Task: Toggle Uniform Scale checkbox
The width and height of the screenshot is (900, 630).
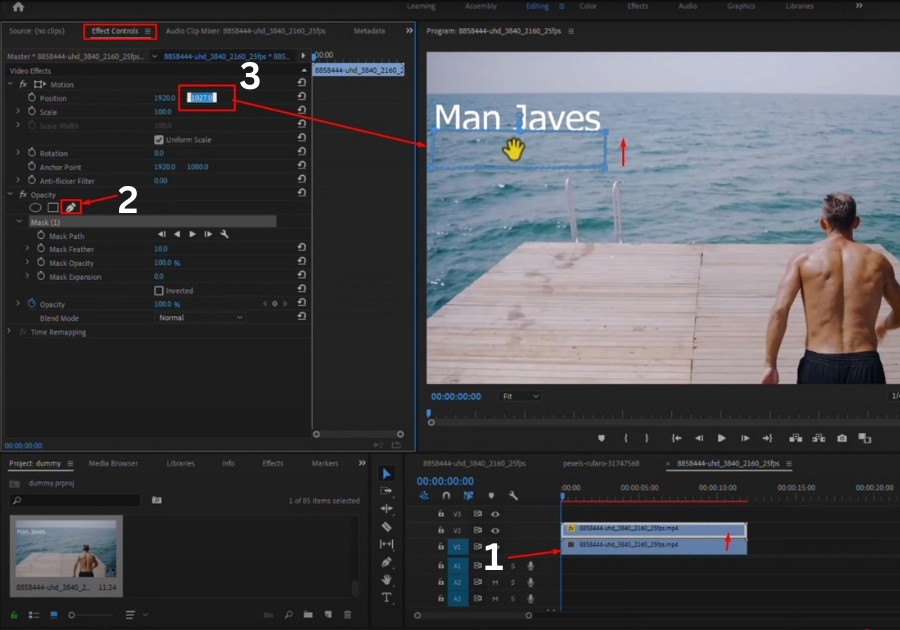Action: (x=159, y=139)
